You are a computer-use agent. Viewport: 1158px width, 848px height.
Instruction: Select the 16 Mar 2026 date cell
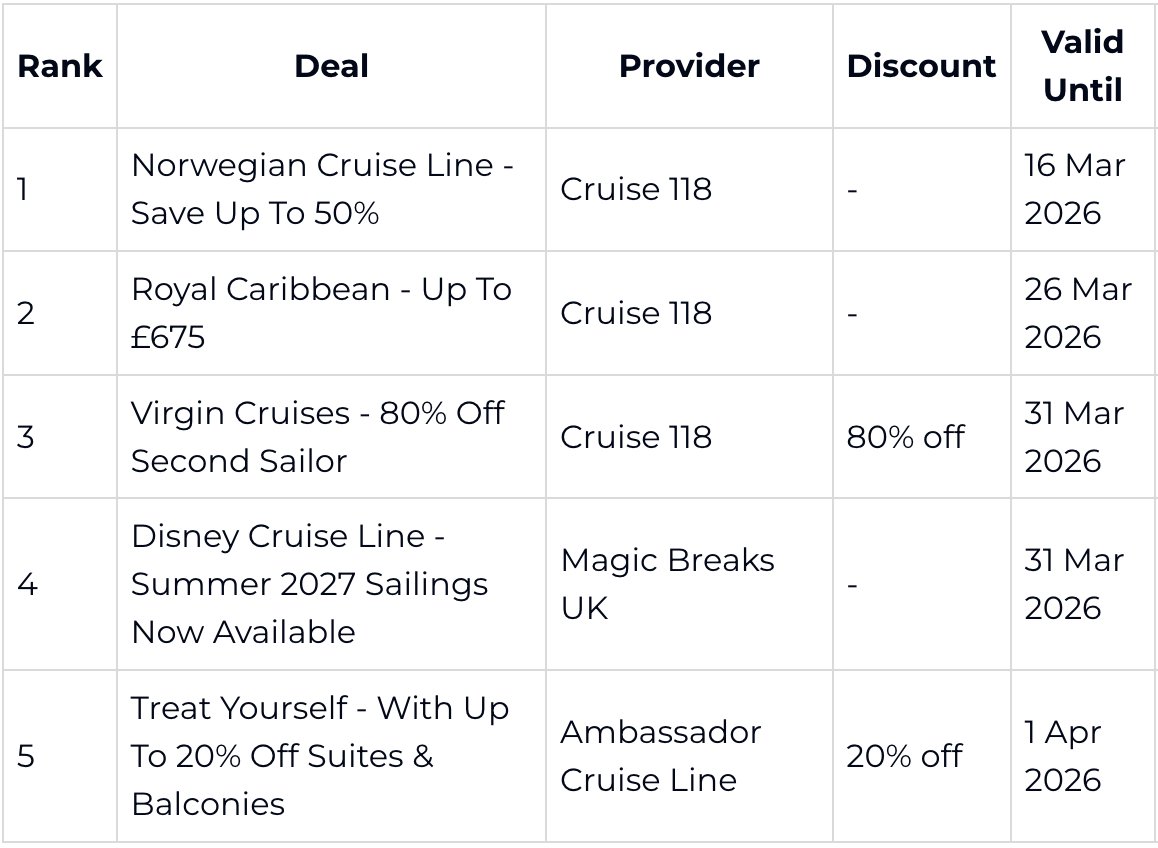[x=1074, y=189]
